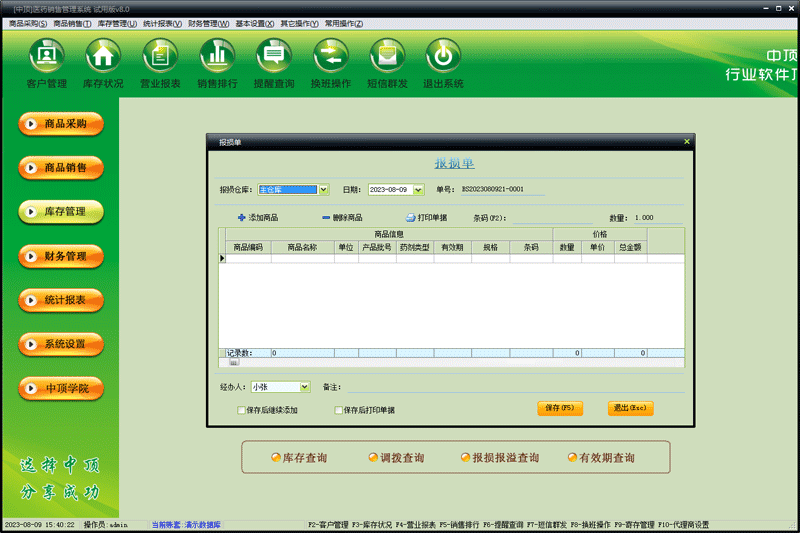Screen dimensions: 800x533
Task: Expand the 经办人 dropdown
Action: coord(305,387)
